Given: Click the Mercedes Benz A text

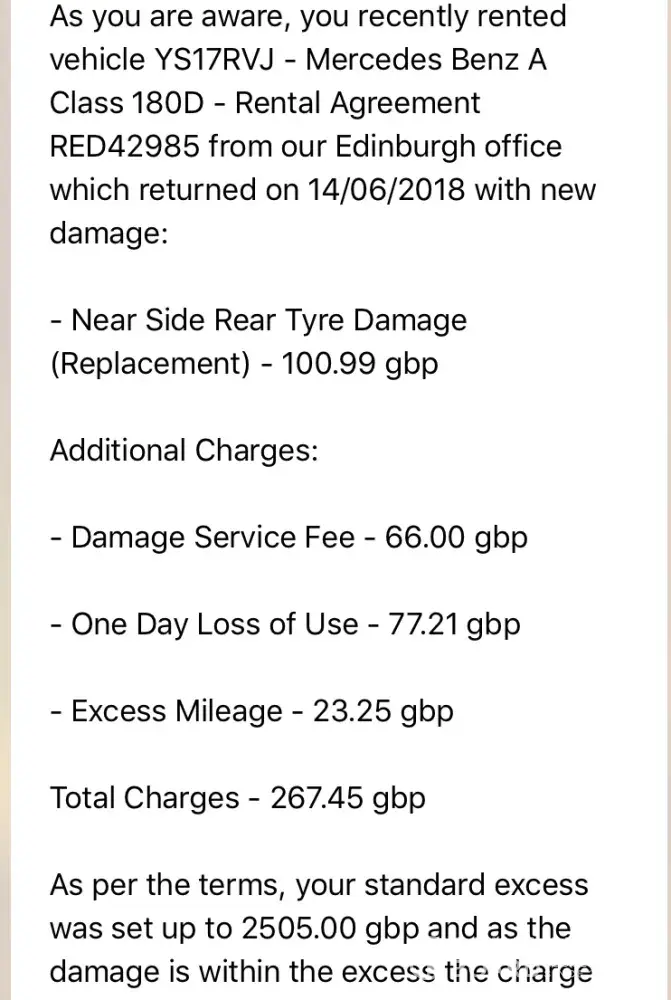Looking at the screenshot, I should coord(426,60).
